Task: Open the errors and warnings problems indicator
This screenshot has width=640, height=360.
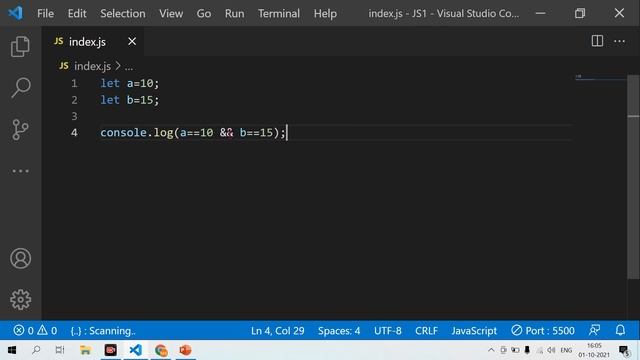Action: point(35,330)
